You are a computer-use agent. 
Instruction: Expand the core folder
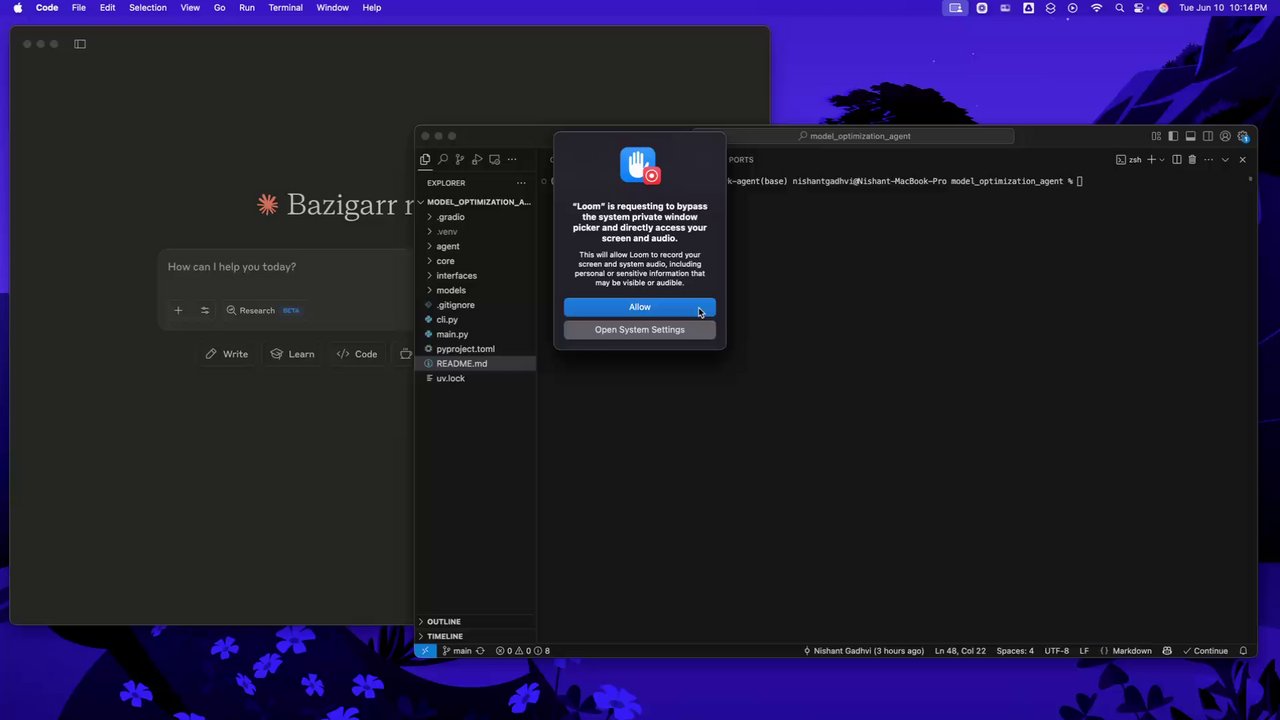[x=476, y=261]
